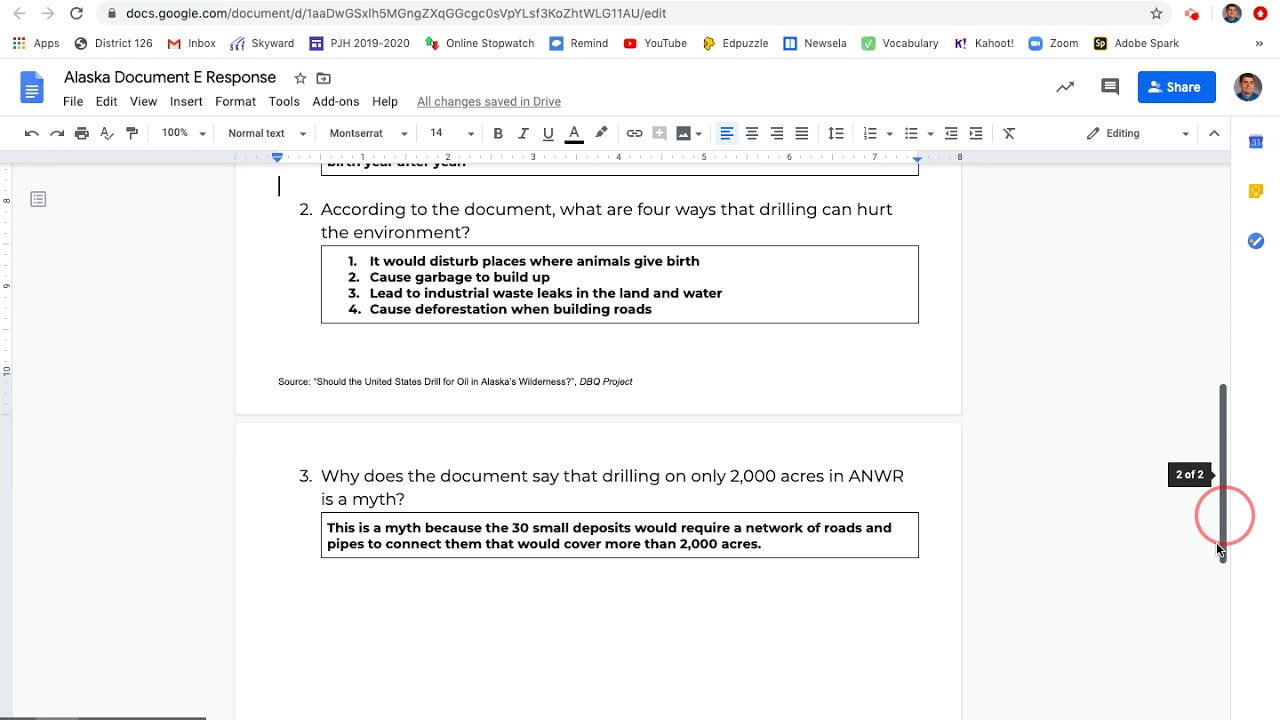Select left align
Image resolution: width=1280 pixels, height=720 pixels.
(727, 133)
